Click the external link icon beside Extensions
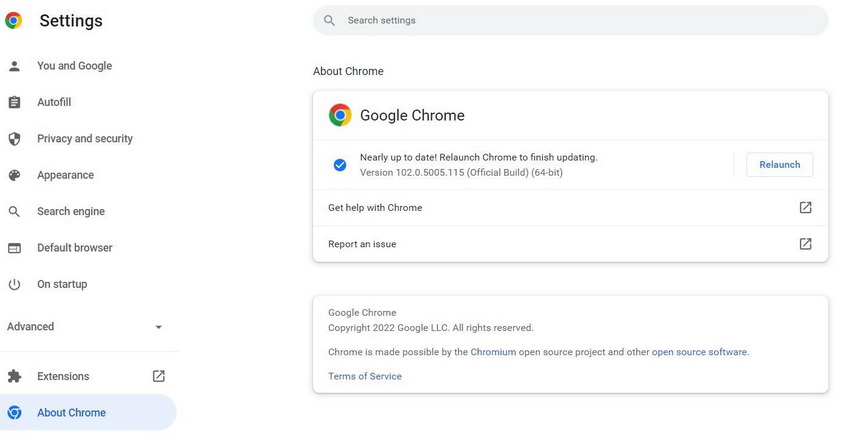The width and height of the screenshot is (850, 447). click(158, 376)
